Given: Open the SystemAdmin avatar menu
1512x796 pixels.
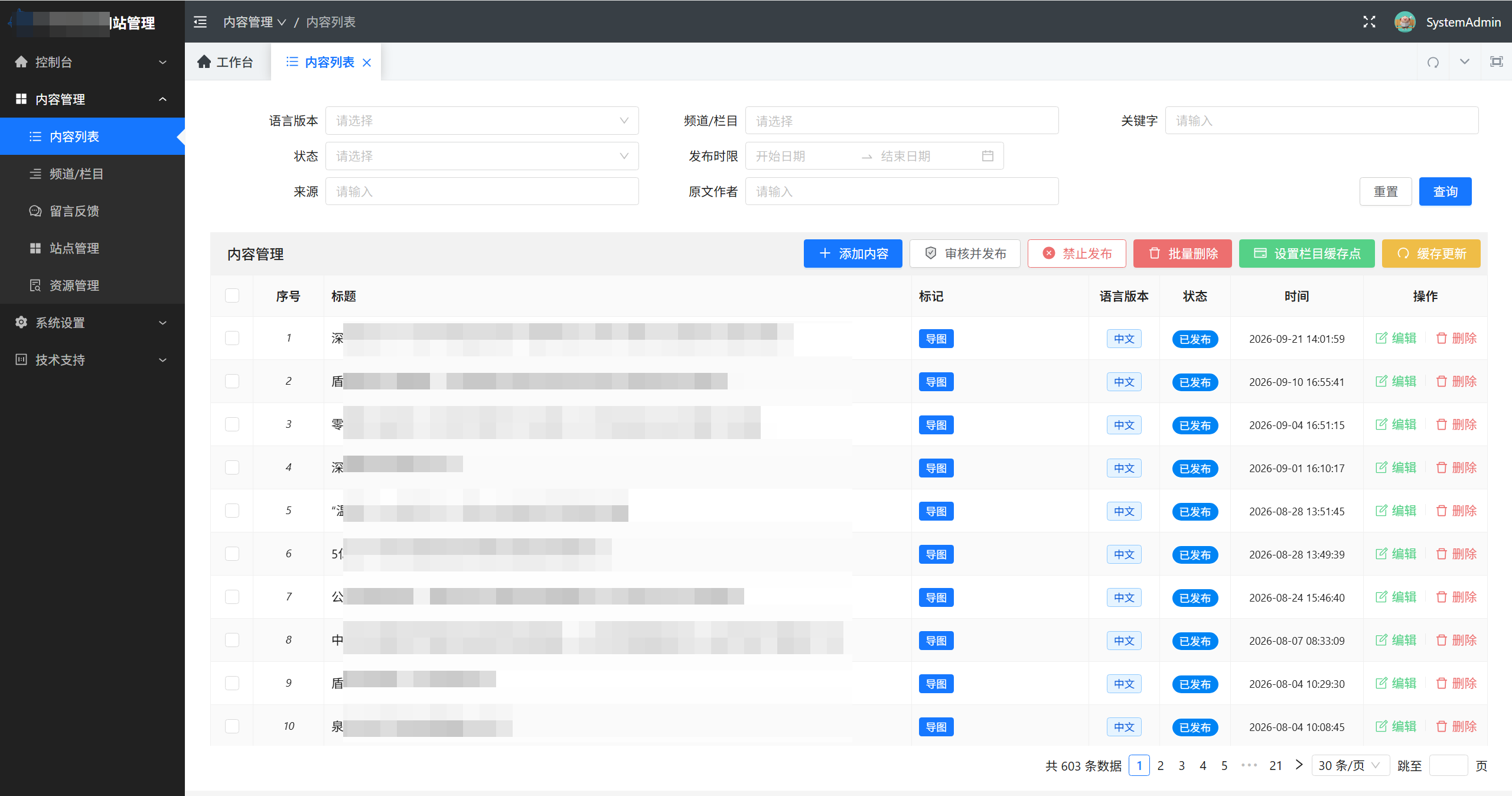Looking at the screenshot, I should (x=1405, y=22).
